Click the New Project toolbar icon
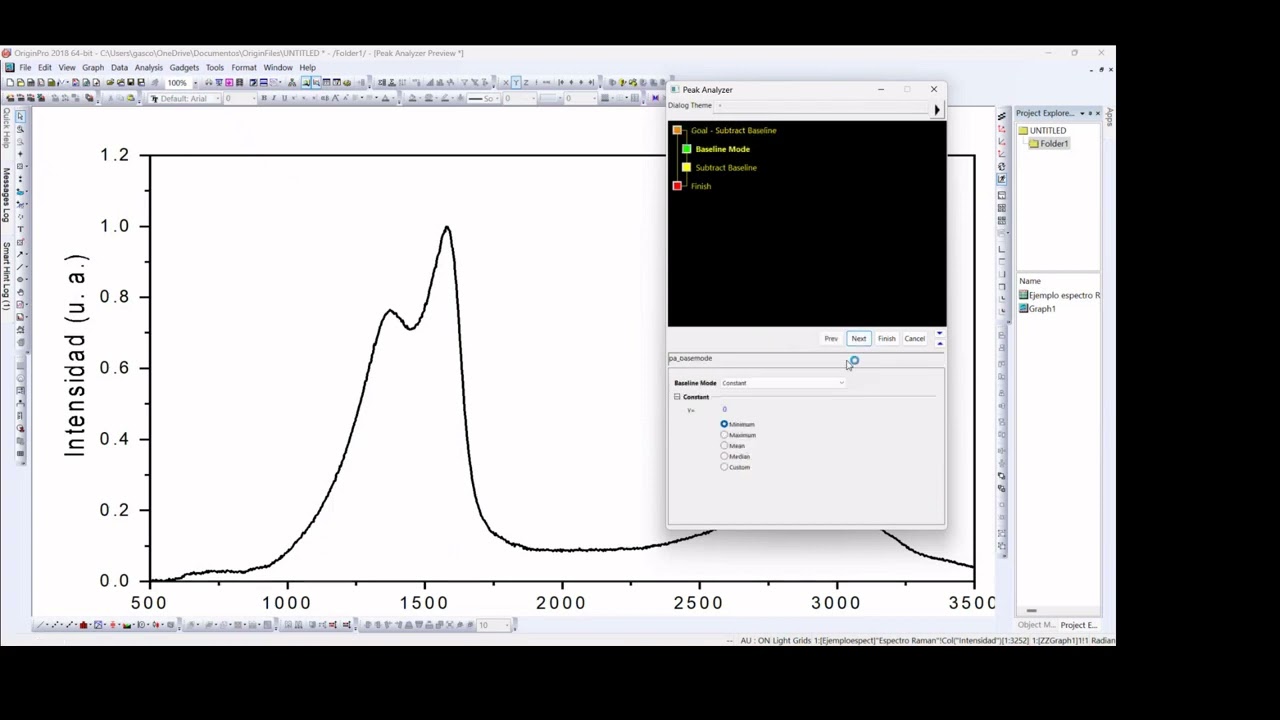1280x720 pixels. click(x=9, y=82)
